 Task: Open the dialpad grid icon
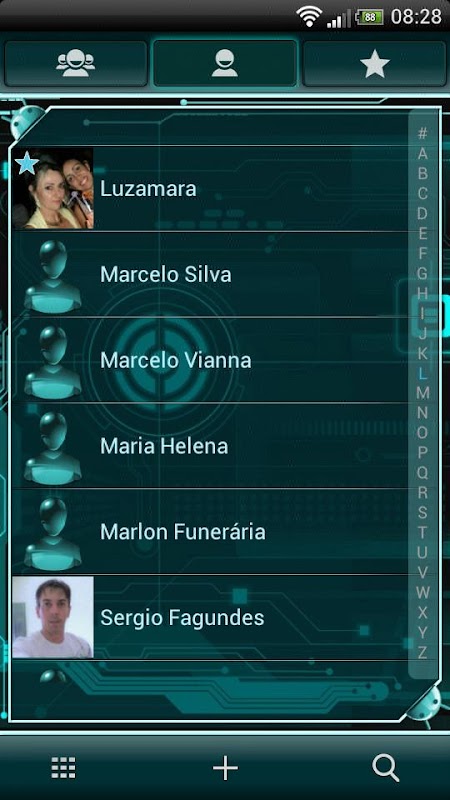click(x=63, y=767)
